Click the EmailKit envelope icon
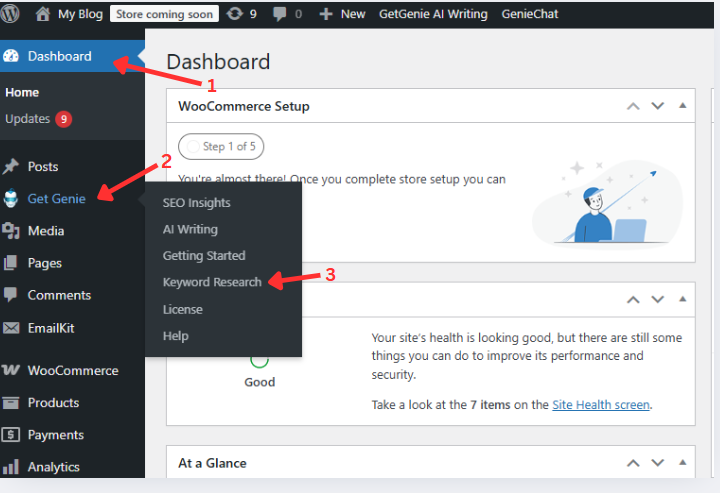Image resolution: width=720 pixels, height=493 pixels. pos(11,328)
